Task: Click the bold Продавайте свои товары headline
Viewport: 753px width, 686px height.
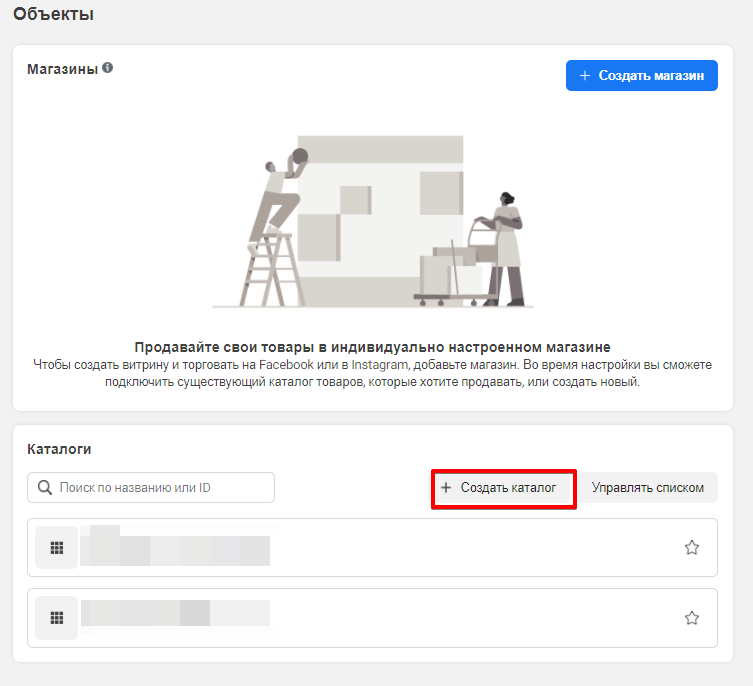Action: 372,347
